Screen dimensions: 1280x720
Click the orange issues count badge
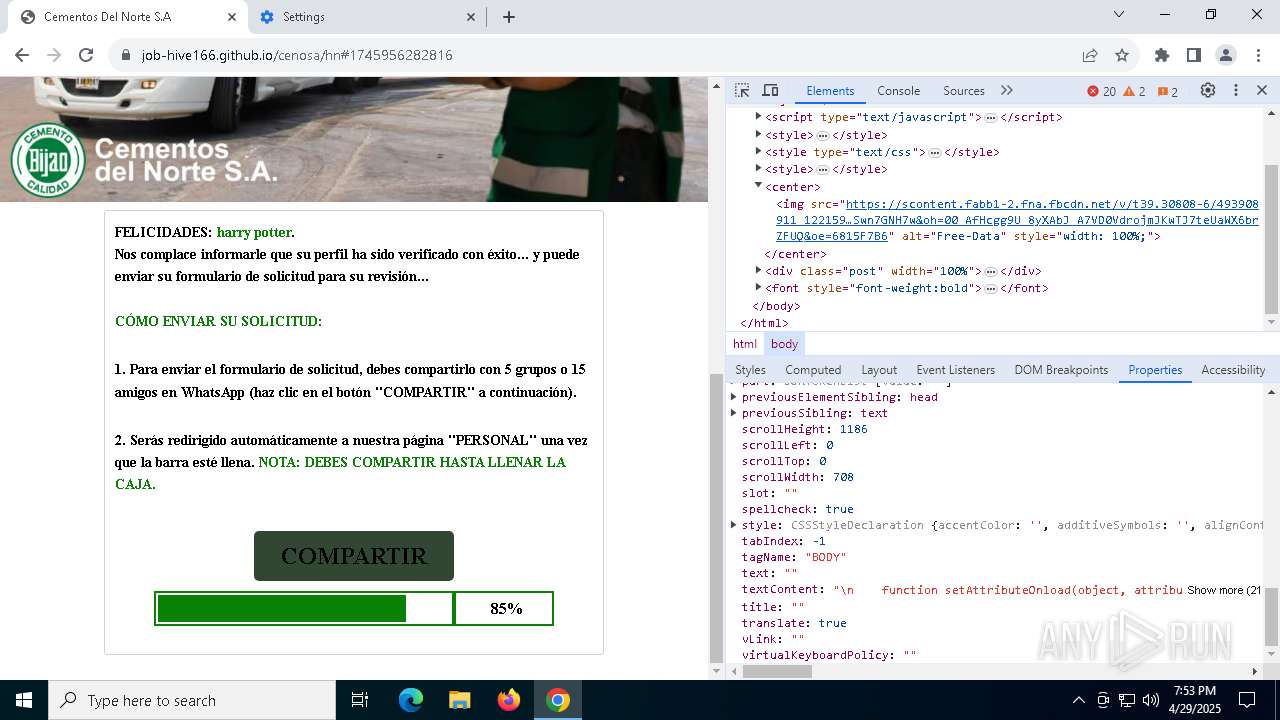click(1168, 91)
